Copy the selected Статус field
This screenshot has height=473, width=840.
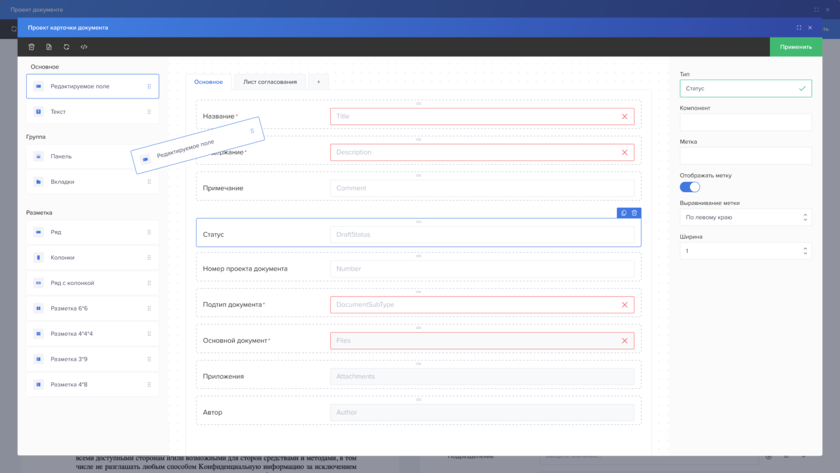pos(624,213)
